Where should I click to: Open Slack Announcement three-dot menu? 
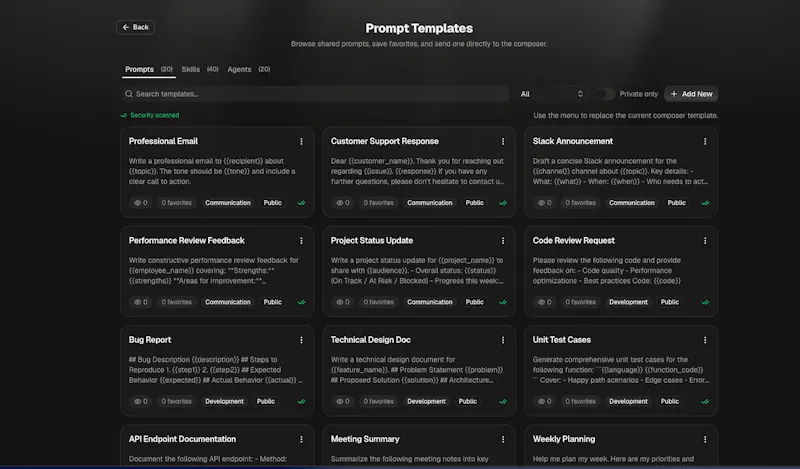pyautogui.click(x=705, y=141)
